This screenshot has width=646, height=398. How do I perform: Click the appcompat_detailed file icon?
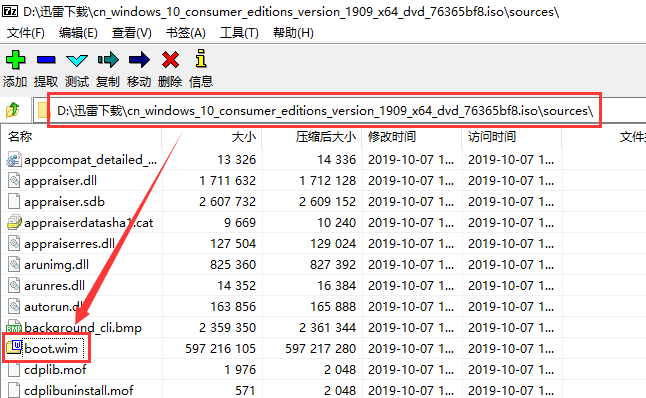click(14, 159)
